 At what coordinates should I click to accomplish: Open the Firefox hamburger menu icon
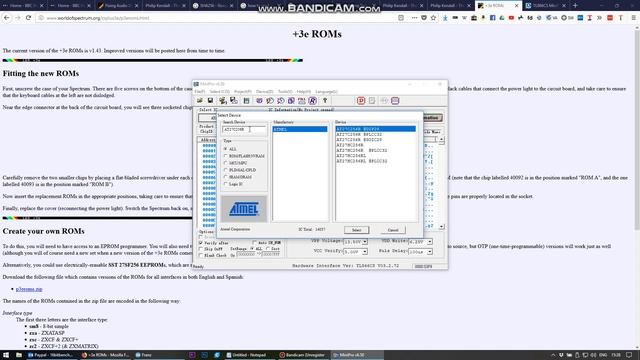(x=633, y=18)
